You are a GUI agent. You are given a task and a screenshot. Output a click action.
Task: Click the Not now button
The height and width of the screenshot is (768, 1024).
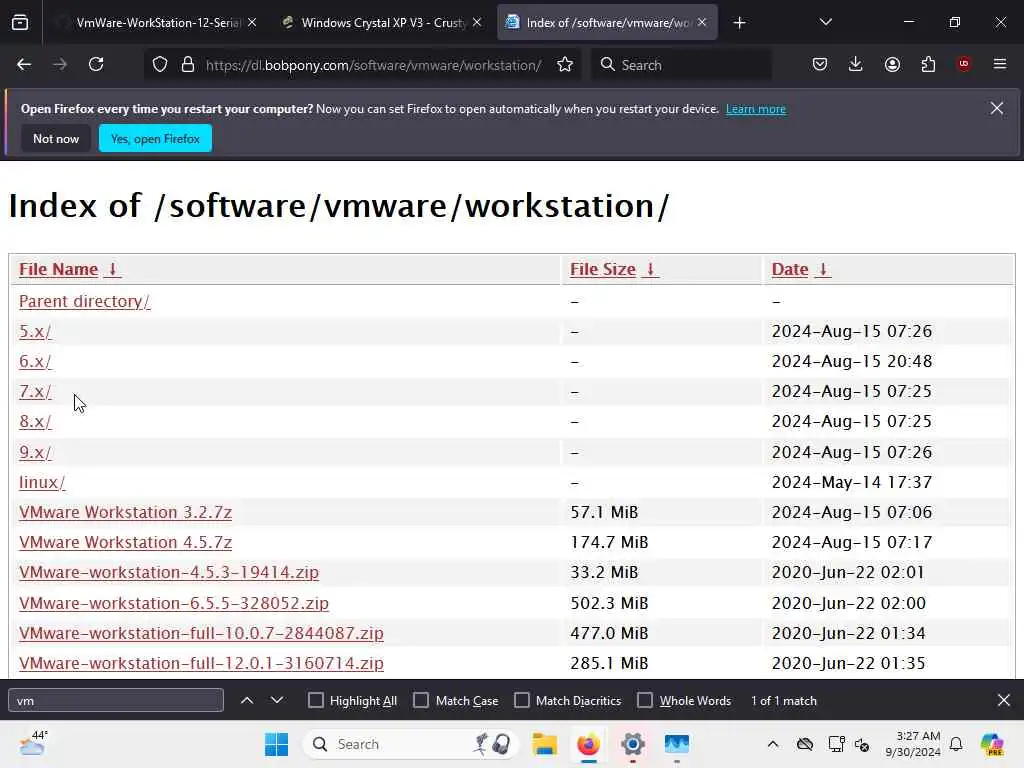pos(56,138)
